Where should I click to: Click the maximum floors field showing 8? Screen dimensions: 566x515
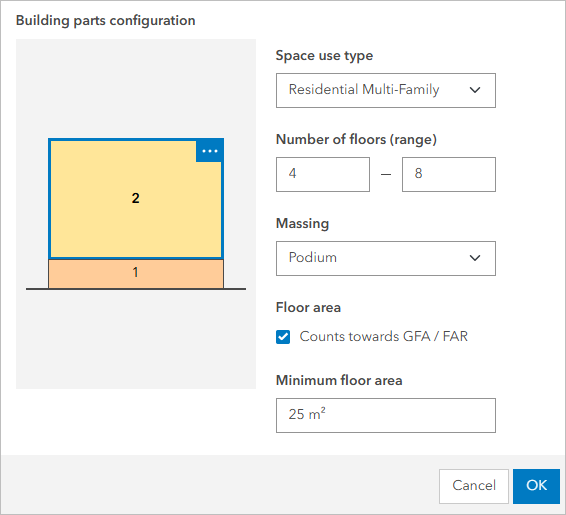449,174
